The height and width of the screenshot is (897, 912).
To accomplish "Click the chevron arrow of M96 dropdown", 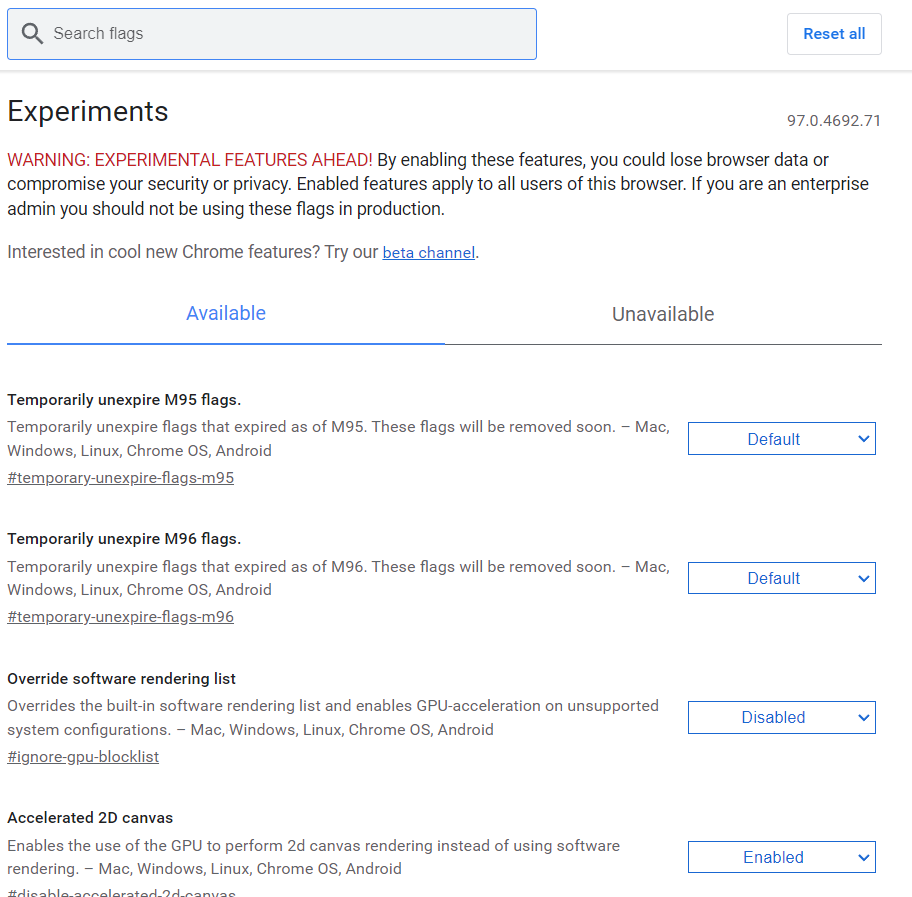I will [864, 578].
